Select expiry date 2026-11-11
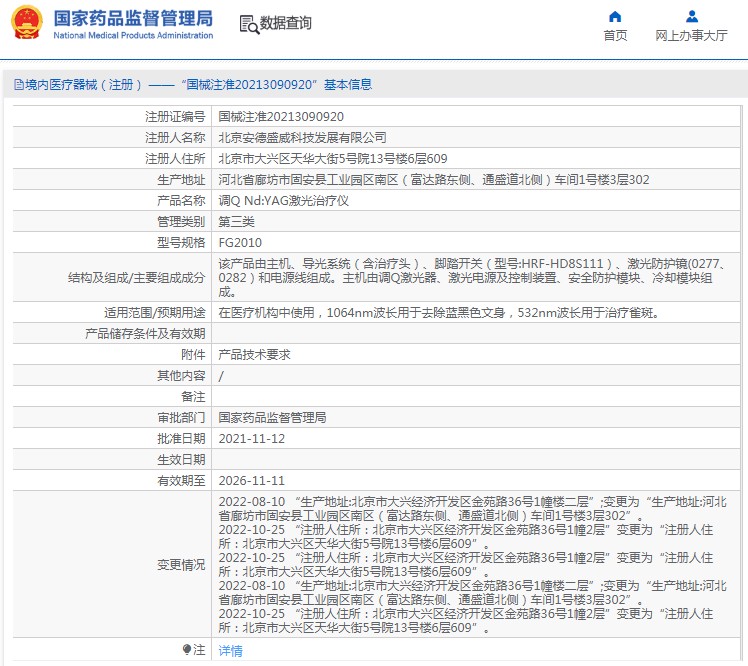The image size is (748, 666). tap(251, 481)
